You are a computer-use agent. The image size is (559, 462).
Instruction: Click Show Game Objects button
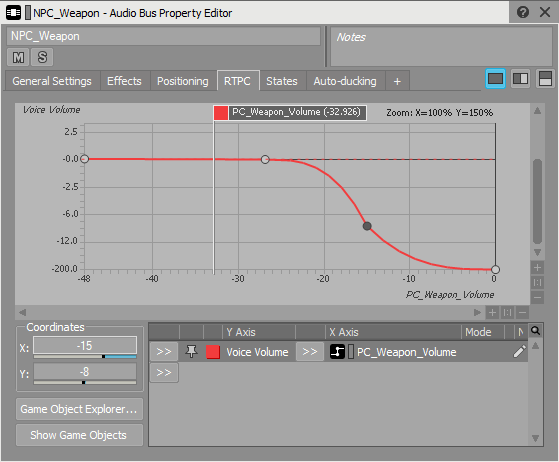(x=79, y=435)
